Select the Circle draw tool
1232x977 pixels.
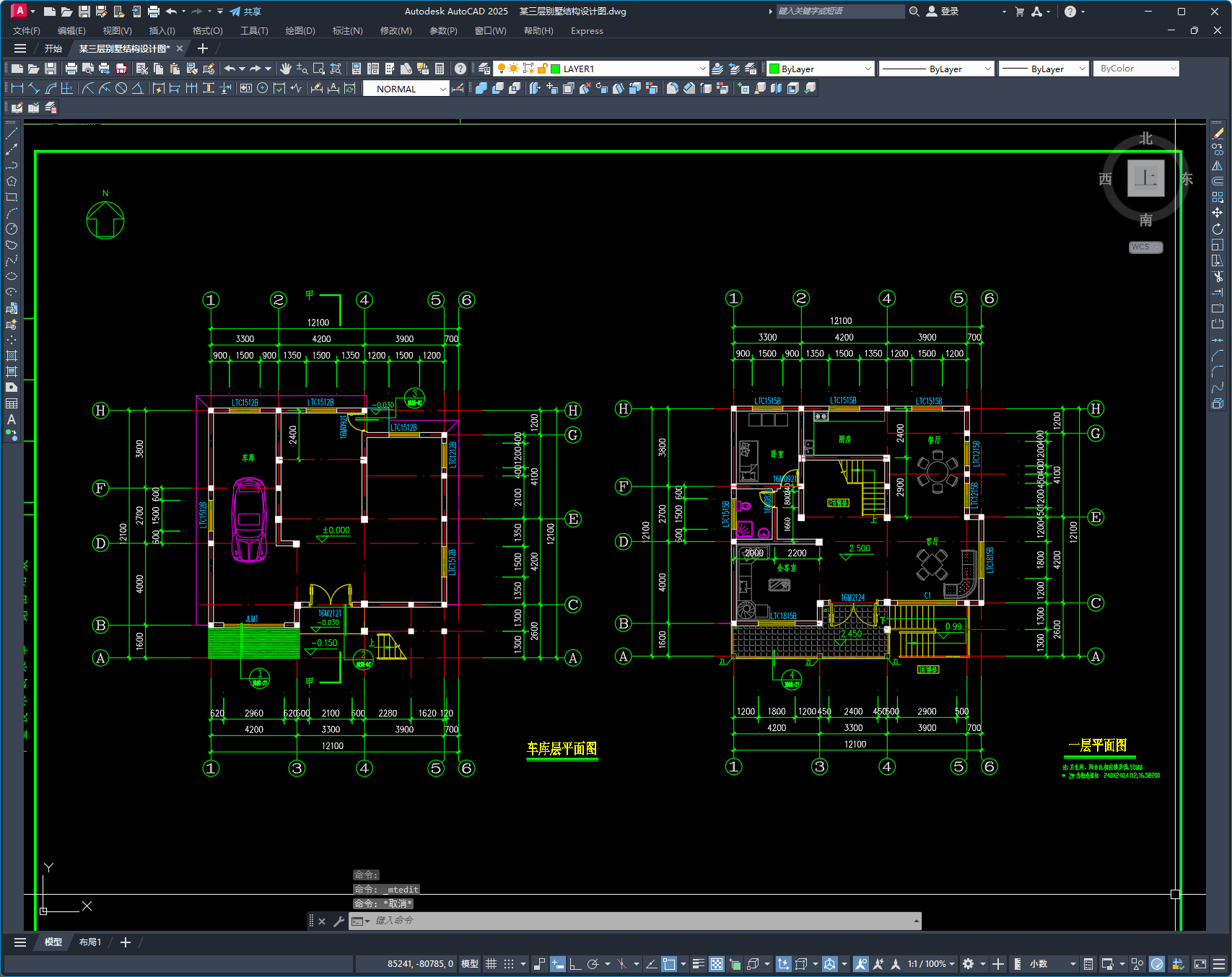click(x=12, y=229)
